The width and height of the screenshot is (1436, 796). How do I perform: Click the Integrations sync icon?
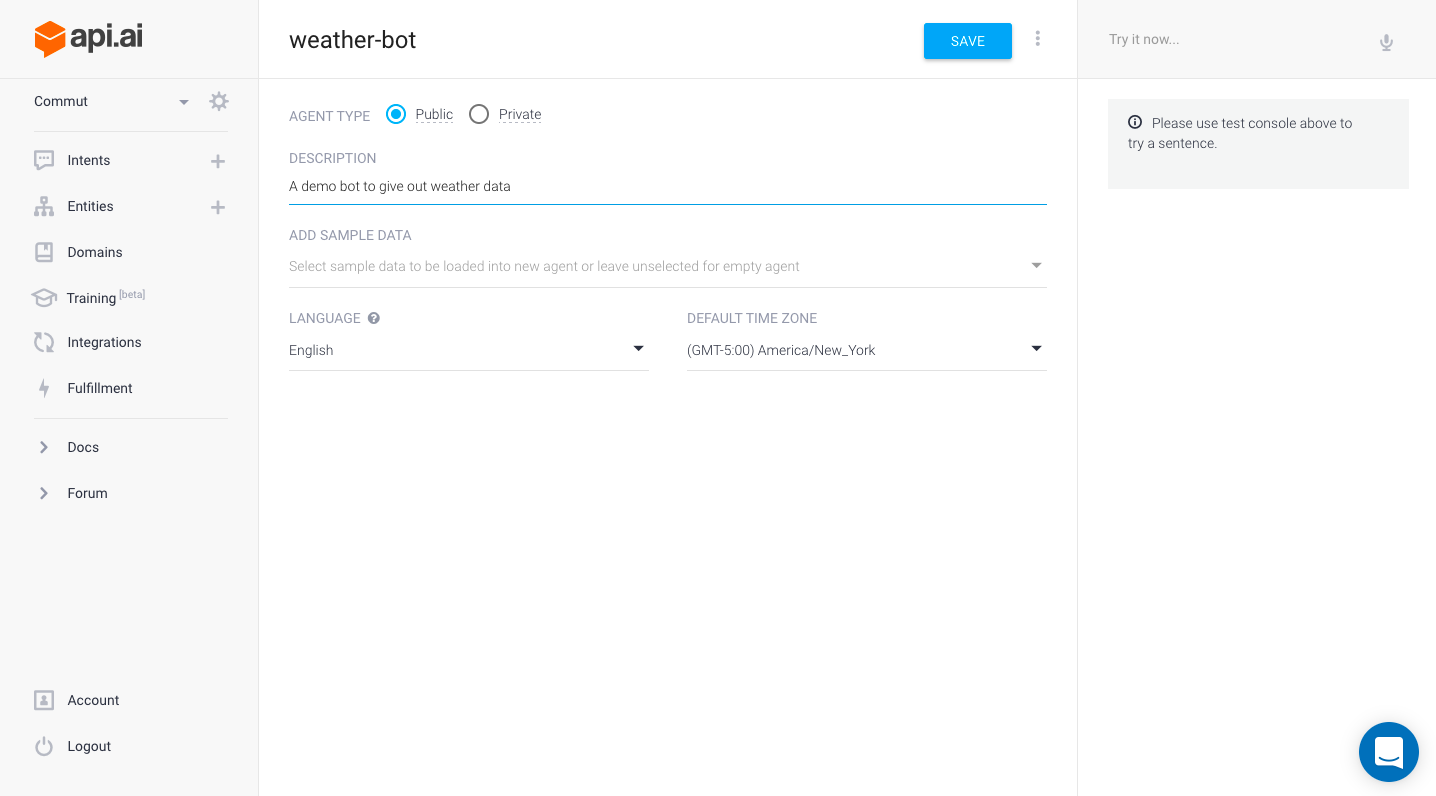[43, 342]
